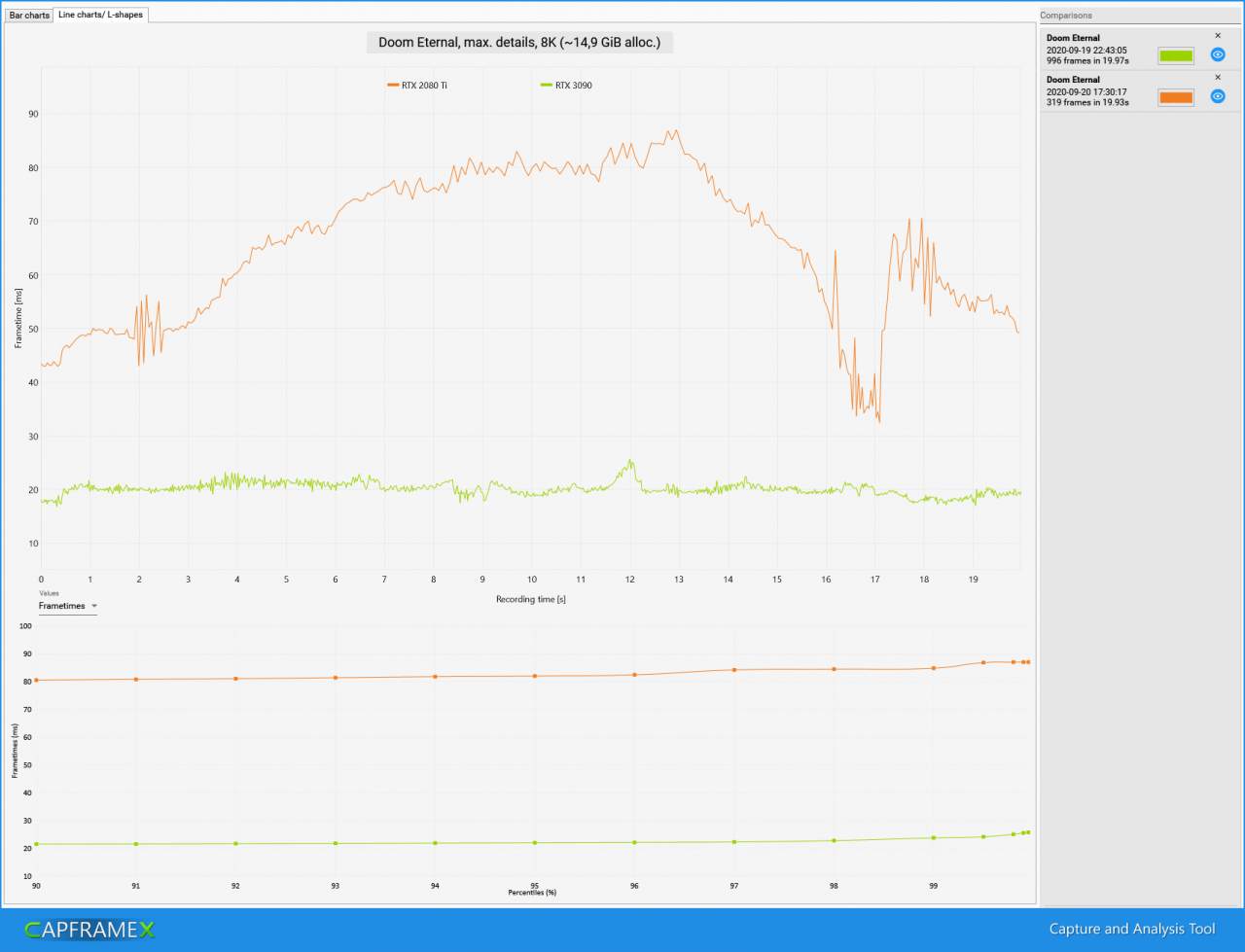Open the orange color picker swatch

(x=1176, y=97)
